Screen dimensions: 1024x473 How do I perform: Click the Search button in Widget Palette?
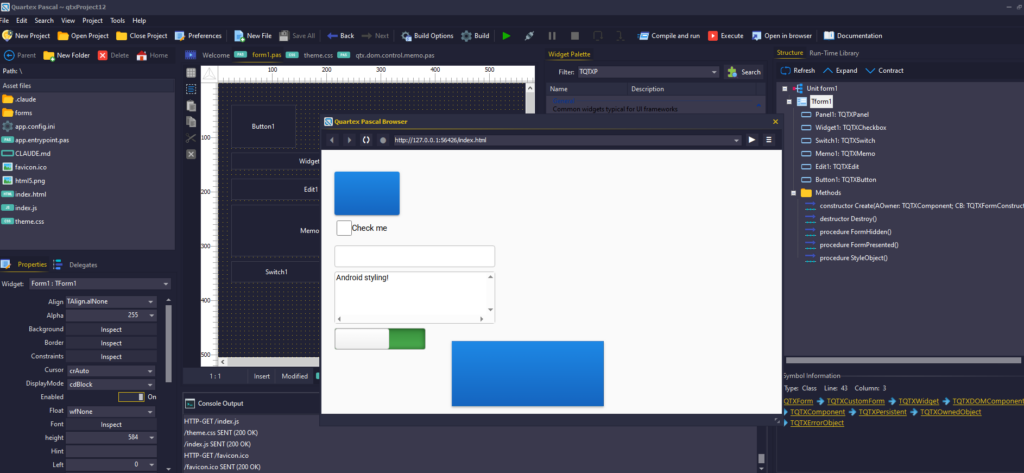(745, 72)
